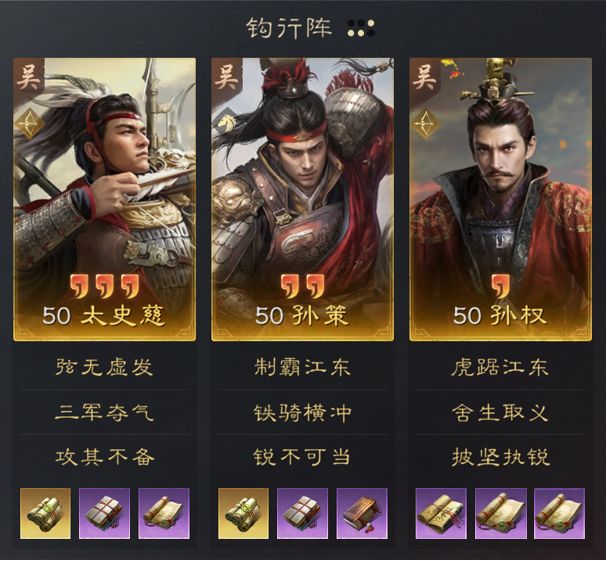
Task: Click the bamboo slips item under 孙策
Action: click(x=362, y=513)
